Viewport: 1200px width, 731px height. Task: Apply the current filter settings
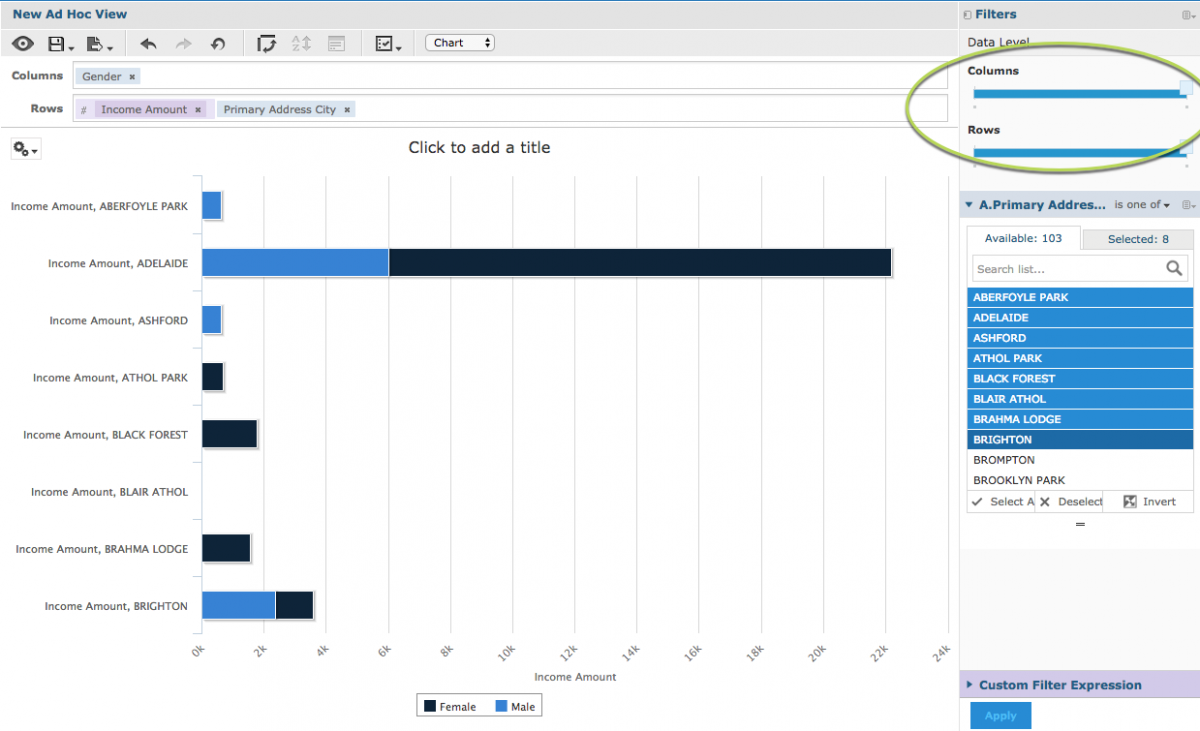pyautogui.click(x=1000, y=715)
